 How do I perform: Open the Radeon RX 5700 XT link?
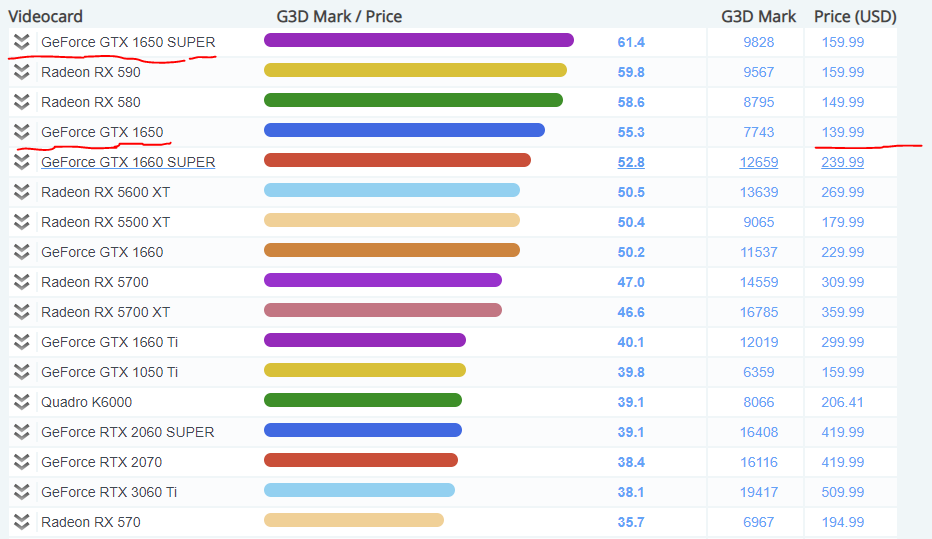[105, 312]
